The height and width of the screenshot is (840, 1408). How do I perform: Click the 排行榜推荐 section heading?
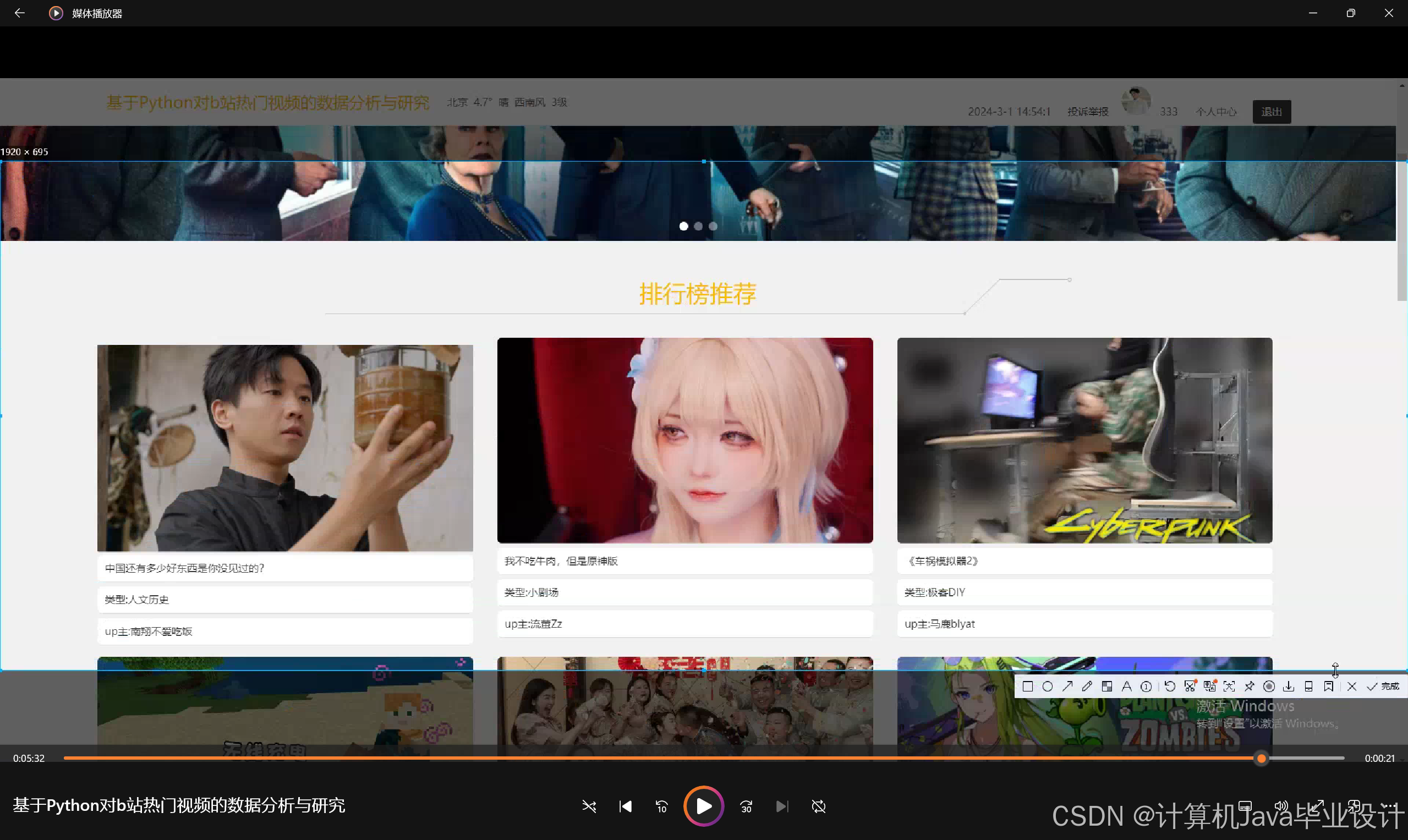tap(698, 294)
